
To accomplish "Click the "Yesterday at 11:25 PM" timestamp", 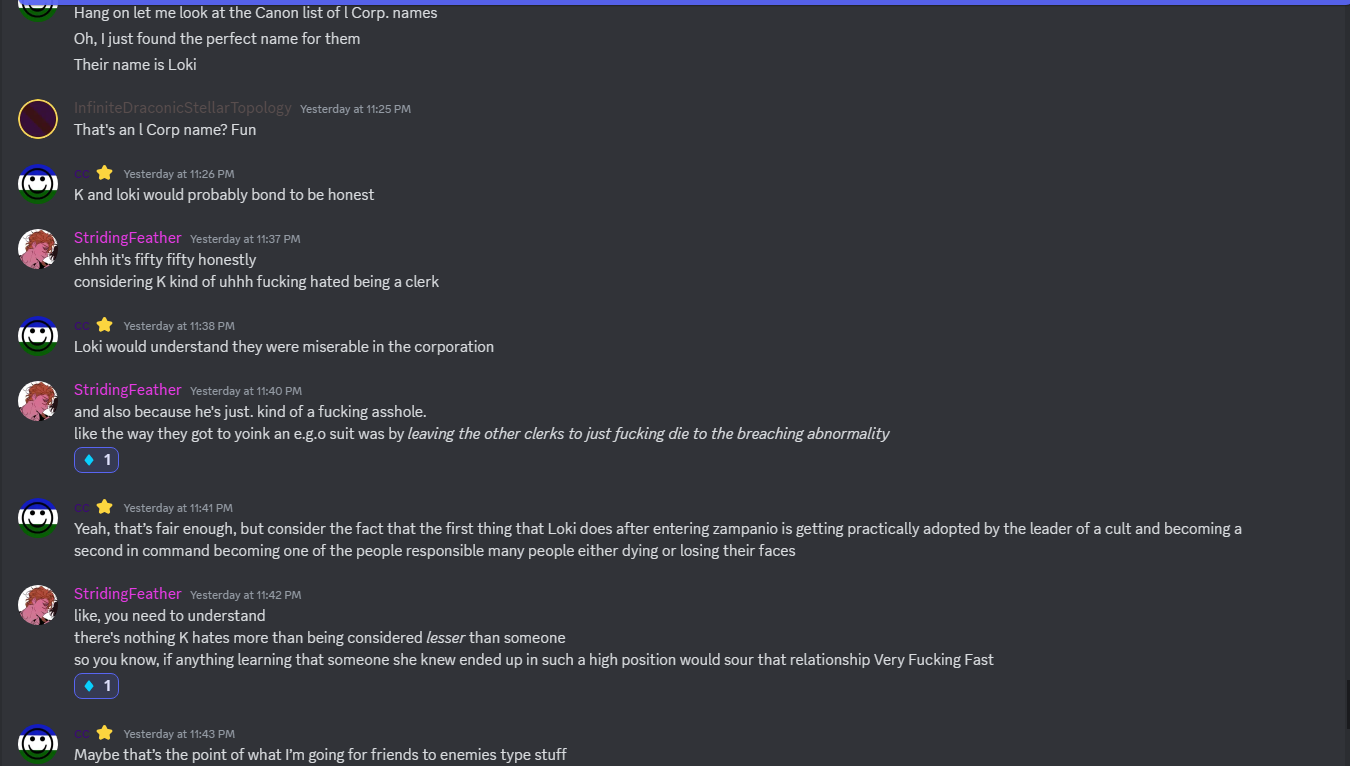I will [x=355, y=109].
